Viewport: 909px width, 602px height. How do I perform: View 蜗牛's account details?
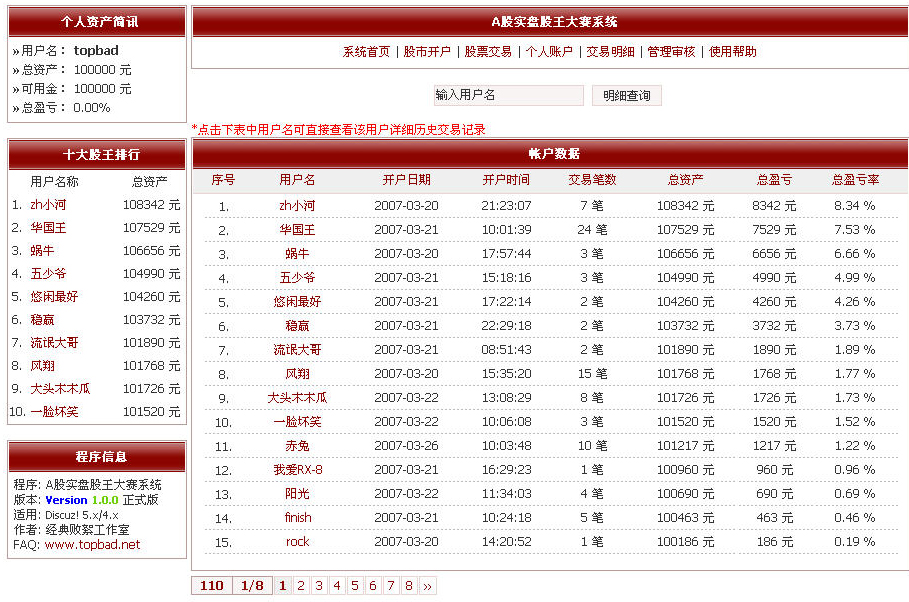[297, 253]
